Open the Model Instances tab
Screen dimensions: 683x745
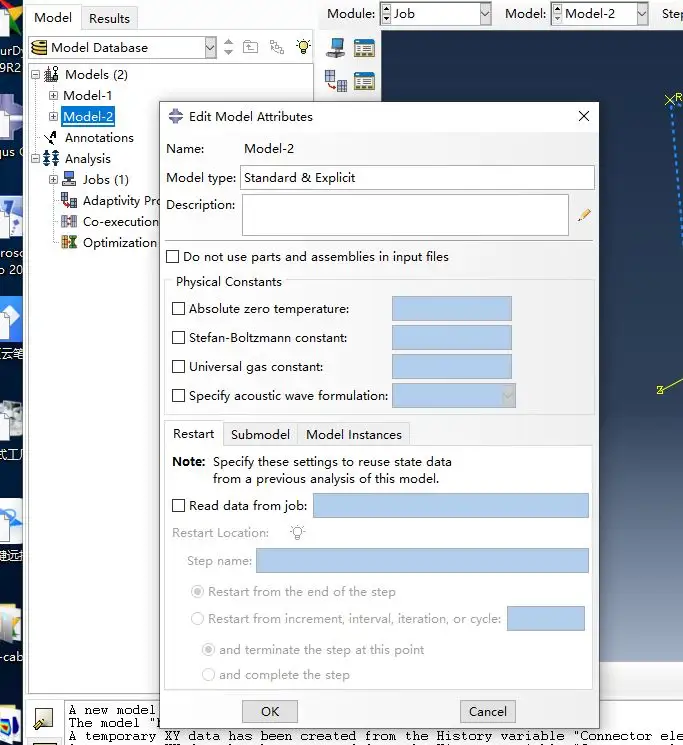pos(353,434)
